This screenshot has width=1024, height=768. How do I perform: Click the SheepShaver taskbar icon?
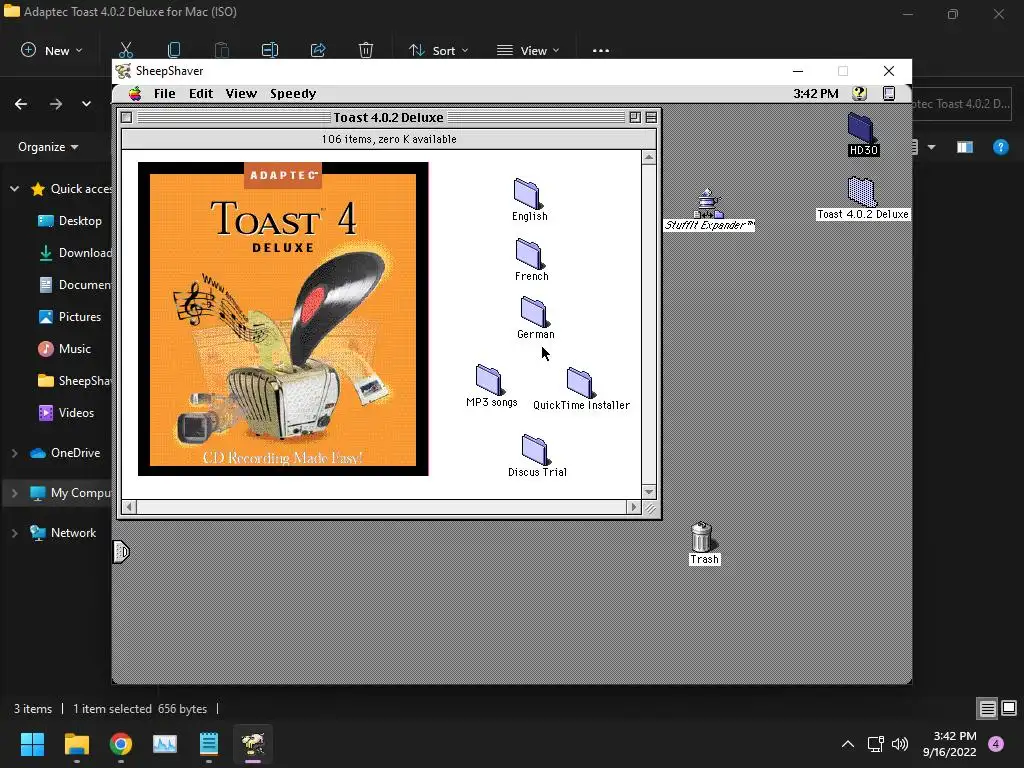[253, 744]
